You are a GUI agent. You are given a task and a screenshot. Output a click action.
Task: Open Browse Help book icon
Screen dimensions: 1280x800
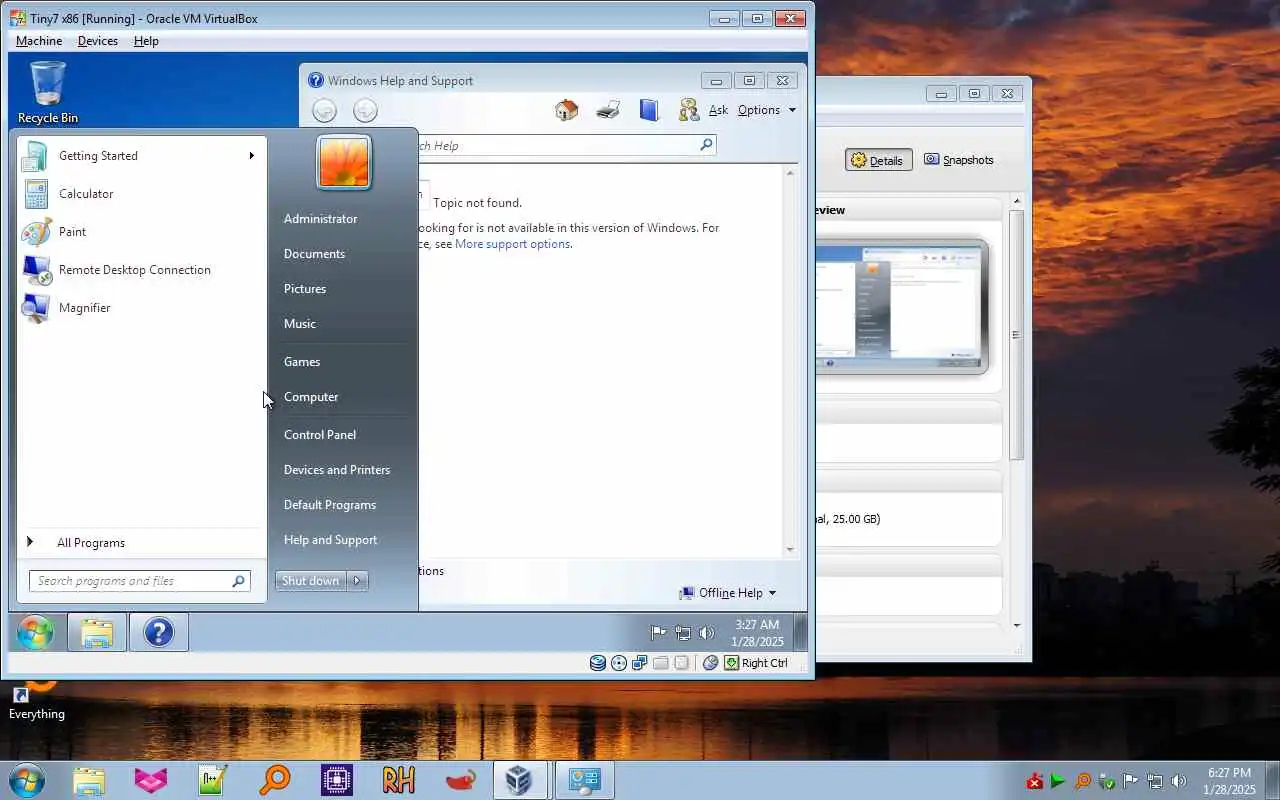[x=649, y=110]
